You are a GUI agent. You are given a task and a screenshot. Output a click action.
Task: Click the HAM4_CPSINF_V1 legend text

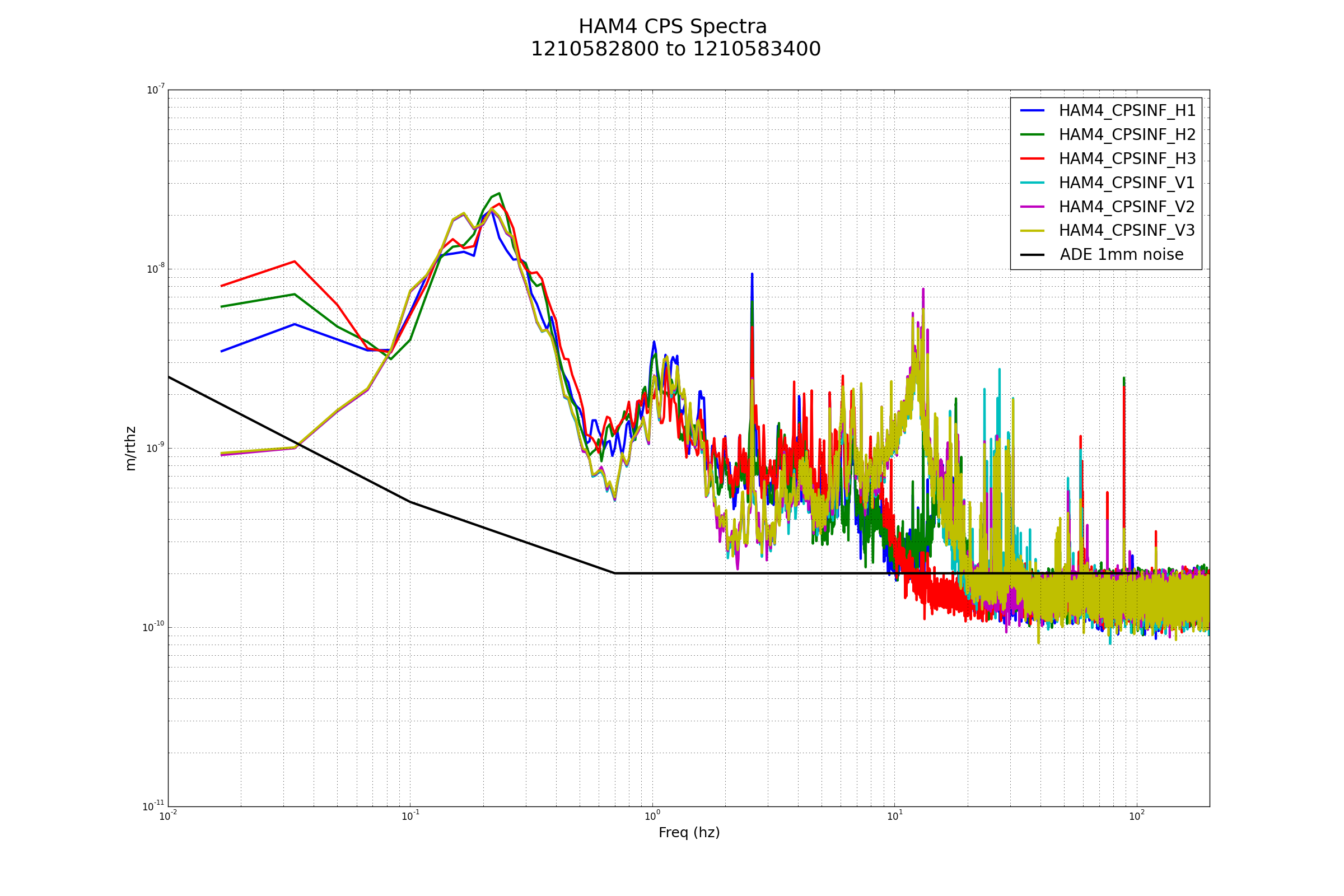click(1127, 183)
